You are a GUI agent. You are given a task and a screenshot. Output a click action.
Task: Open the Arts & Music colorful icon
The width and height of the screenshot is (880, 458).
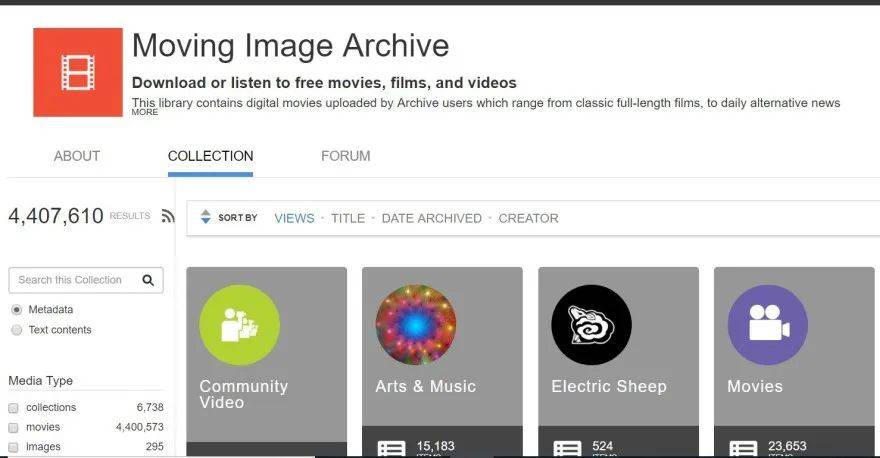pos(416,325)
